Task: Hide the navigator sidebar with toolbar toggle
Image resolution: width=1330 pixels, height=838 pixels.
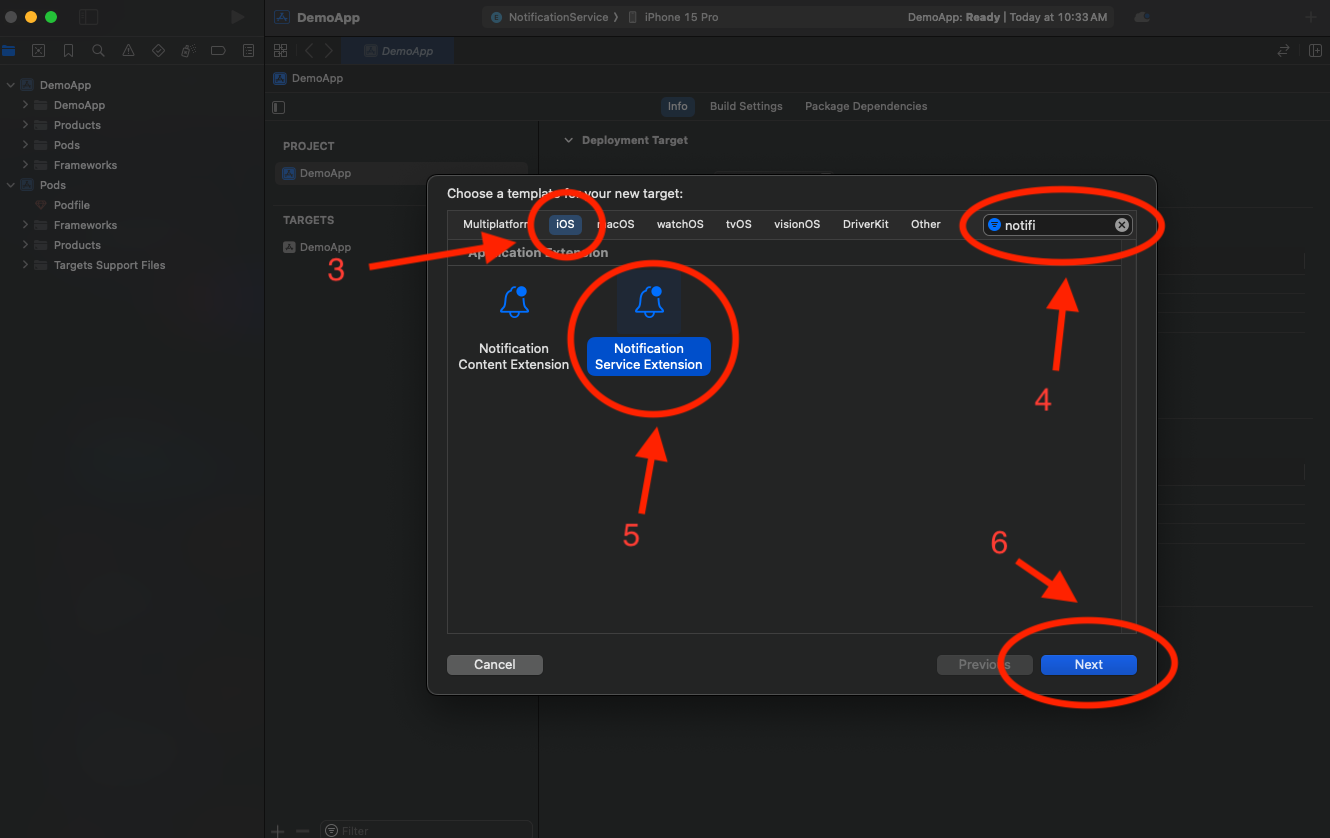Action: pyautogui.click(x=89, y=17)
